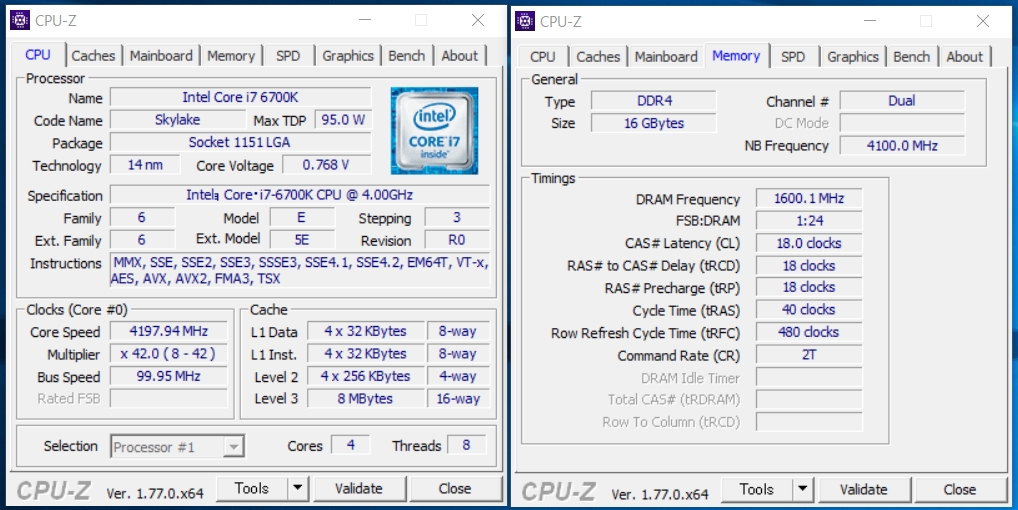Open Caches tab in right CPU-Z window
The image size is (1018, 510).
pyautogui.click(x=598, y=56)
